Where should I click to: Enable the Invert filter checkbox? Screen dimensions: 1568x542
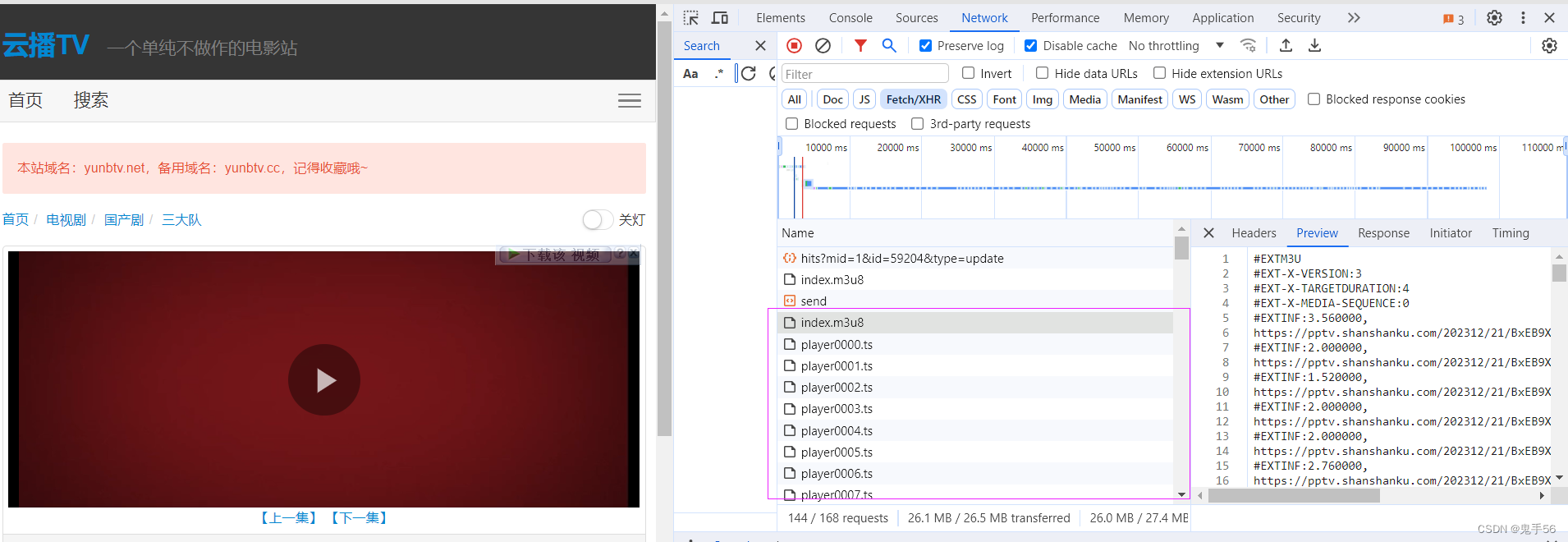coord(969,73)
